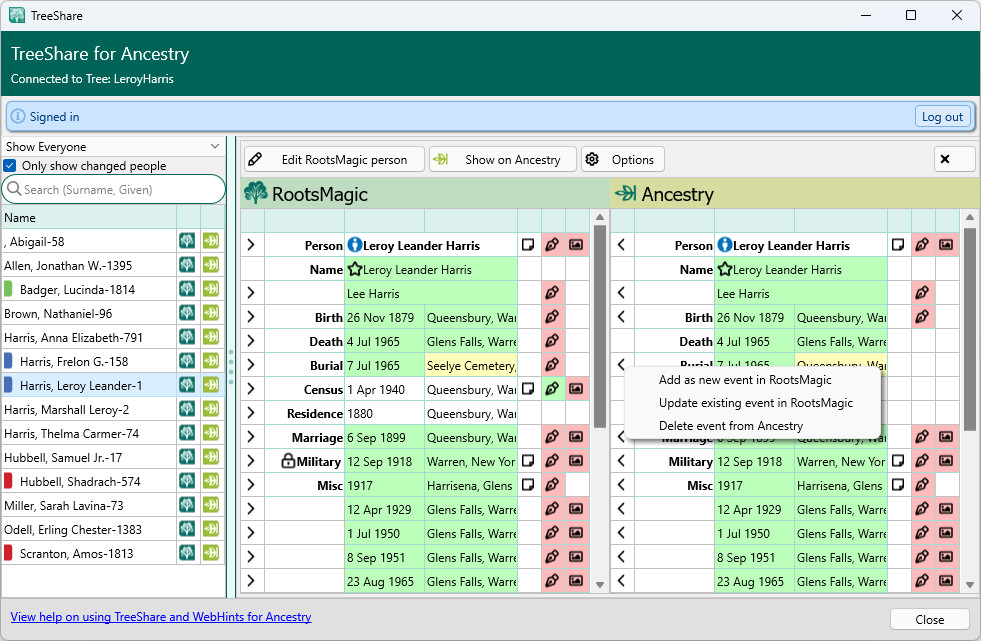The height and width of the screenshot is (641, 981).
Task: Open media icon on RootsMagic Census row
Action: pos(576,388)
